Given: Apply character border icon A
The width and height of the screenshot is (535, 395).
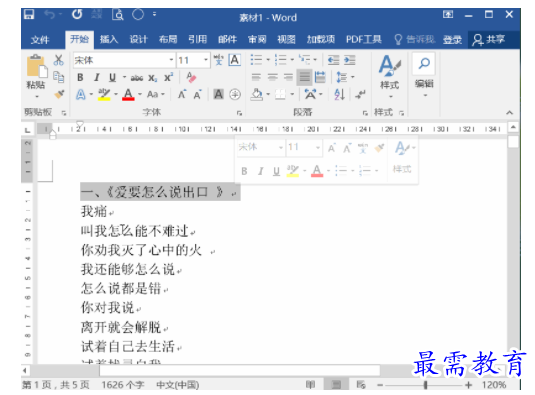Looking at the screenshot, I should pyautogui.click(x=235, y=60).
